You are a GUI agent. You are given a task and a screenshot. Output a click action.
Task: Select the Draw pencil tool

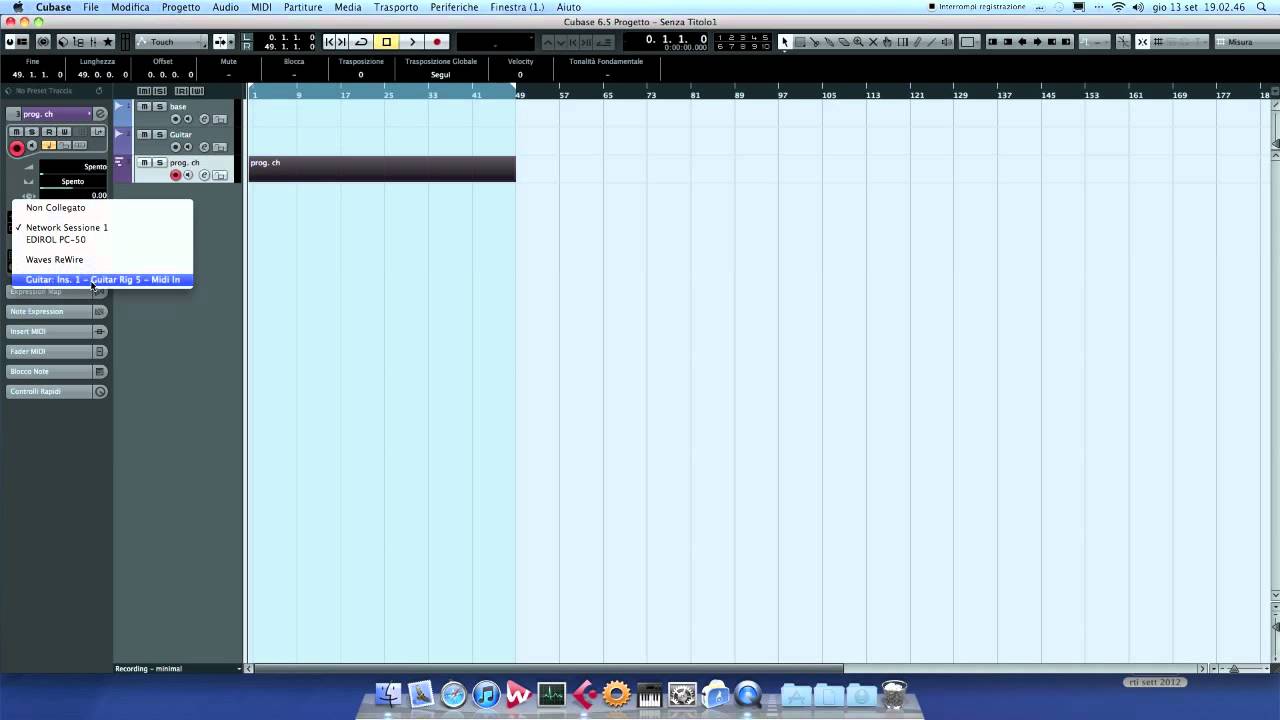click(x=917, y=42)
